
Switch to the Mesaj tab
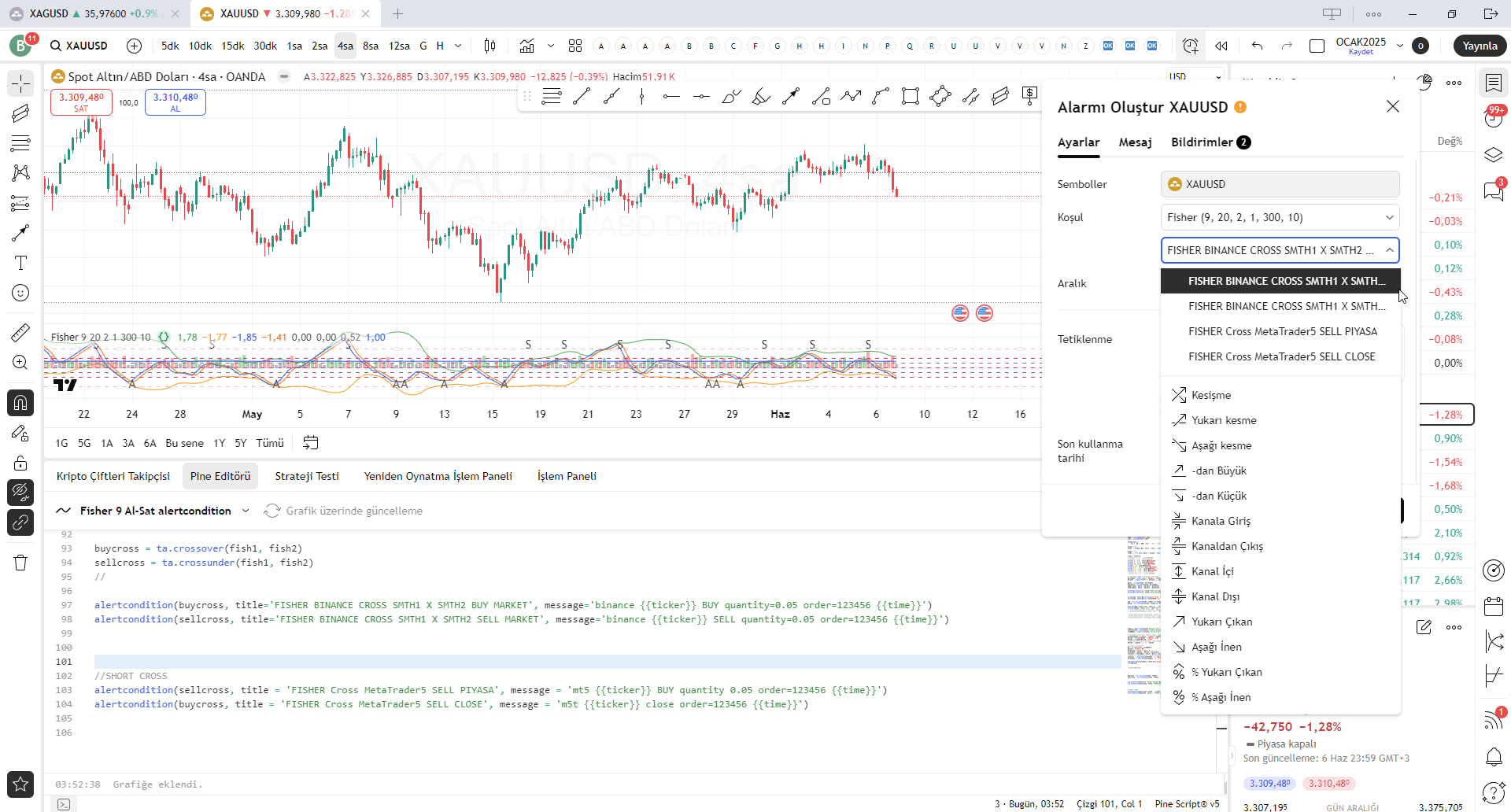1135,142
